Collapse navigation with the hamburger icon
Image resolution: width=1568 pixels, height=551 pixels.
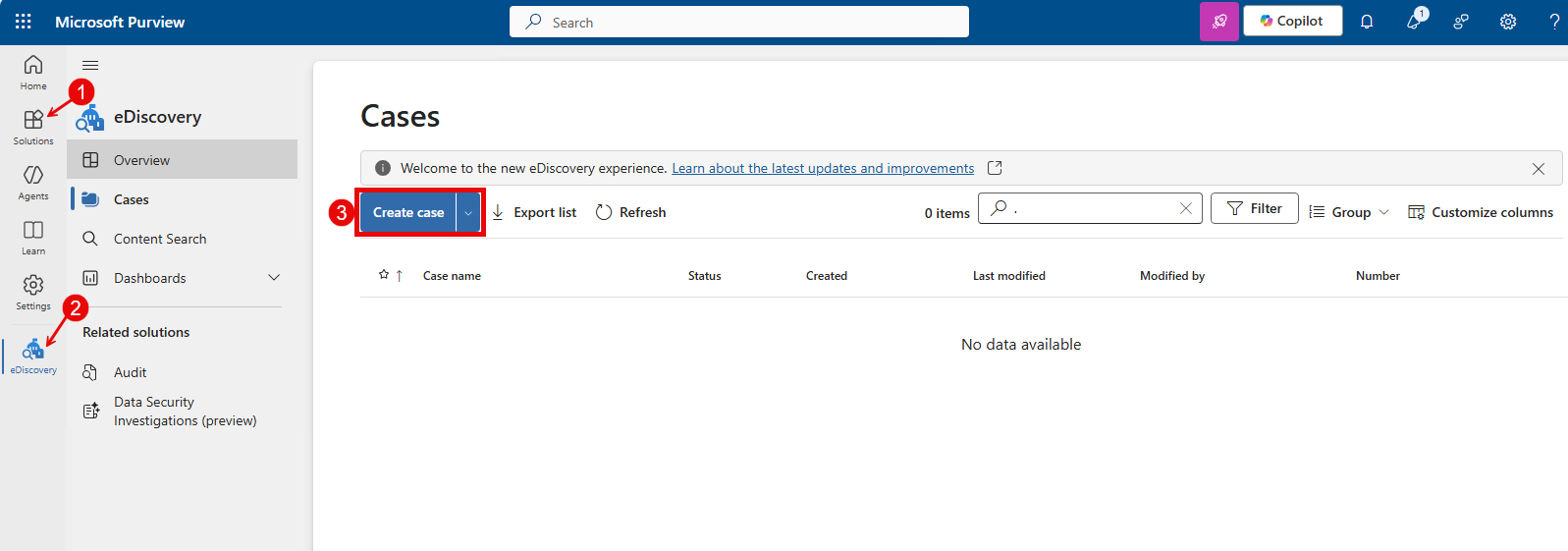point(90,66)
